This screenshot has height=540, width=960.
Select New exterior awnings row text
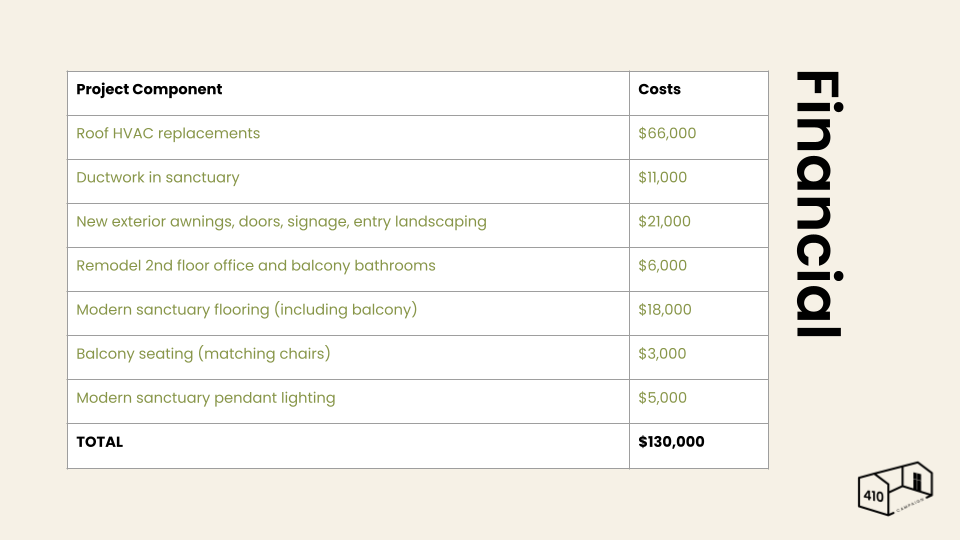(282, 222)
